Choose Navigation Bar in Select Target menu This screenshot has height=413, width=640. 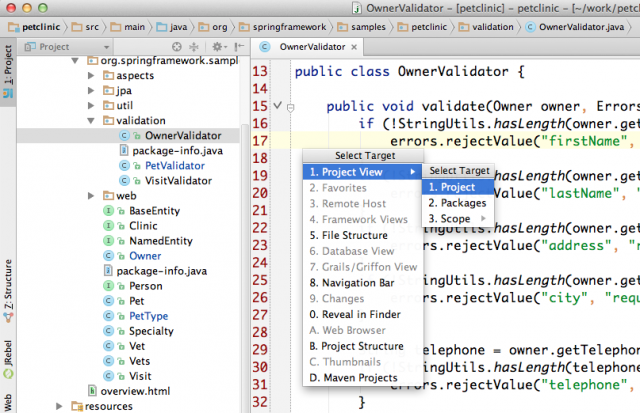[362, 283]
